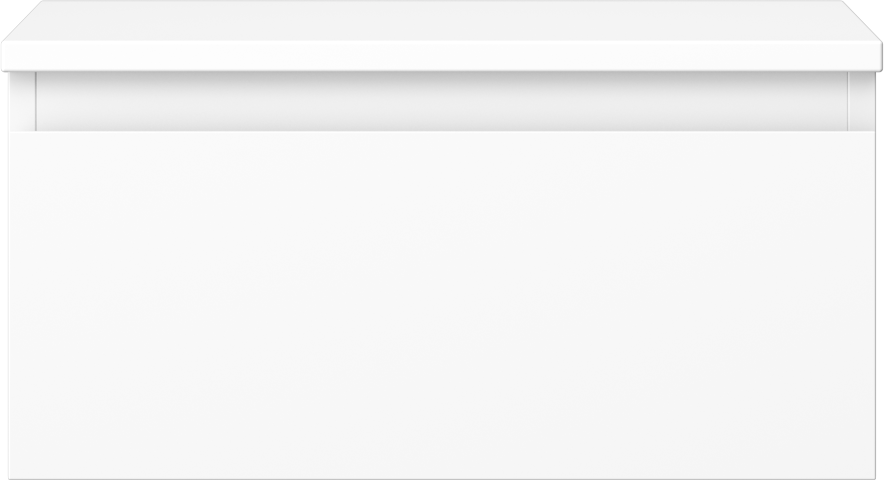Screen dimensions: 884x481
Task: Click the drawer's bottom-right corner
Action: pos(875,478)
